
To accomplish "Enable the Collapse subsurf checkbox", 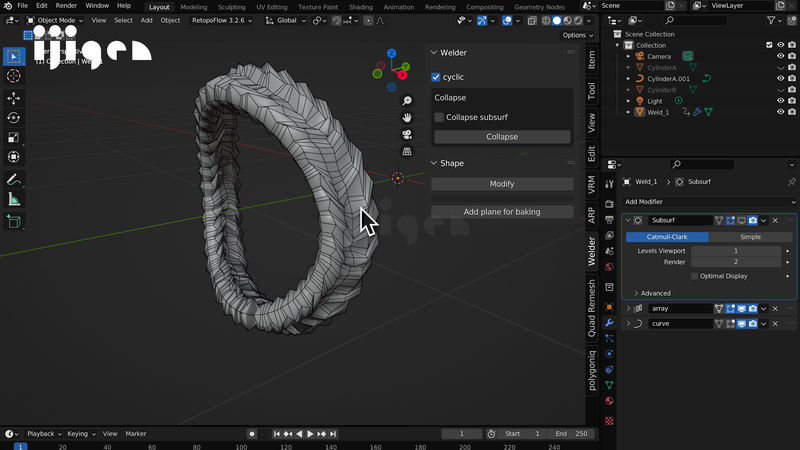I will 439,117.
